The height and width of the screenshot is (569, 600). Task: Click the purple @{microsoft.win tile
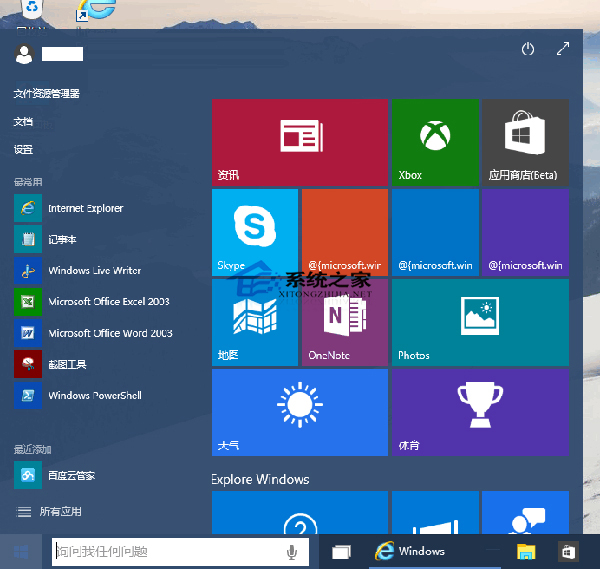525,232
